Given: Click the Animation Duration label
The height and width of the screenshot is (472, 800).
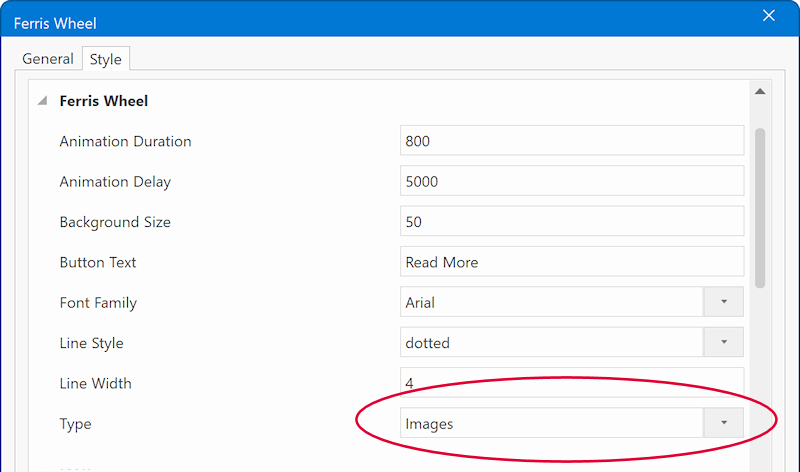Looking at the screenshot, I should pos(125,141).
